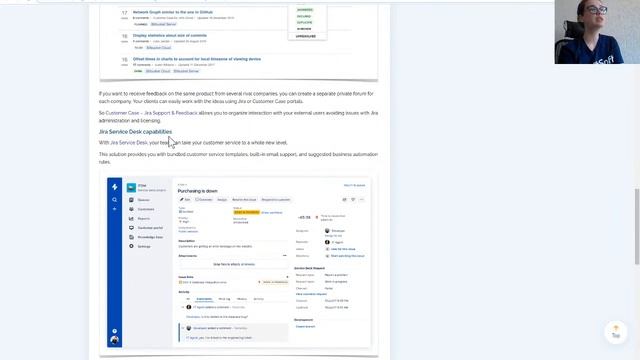Choose UNRESOLVED option in the status dropdown list
This screenshot has width=640, height=360.
[306, 36]
